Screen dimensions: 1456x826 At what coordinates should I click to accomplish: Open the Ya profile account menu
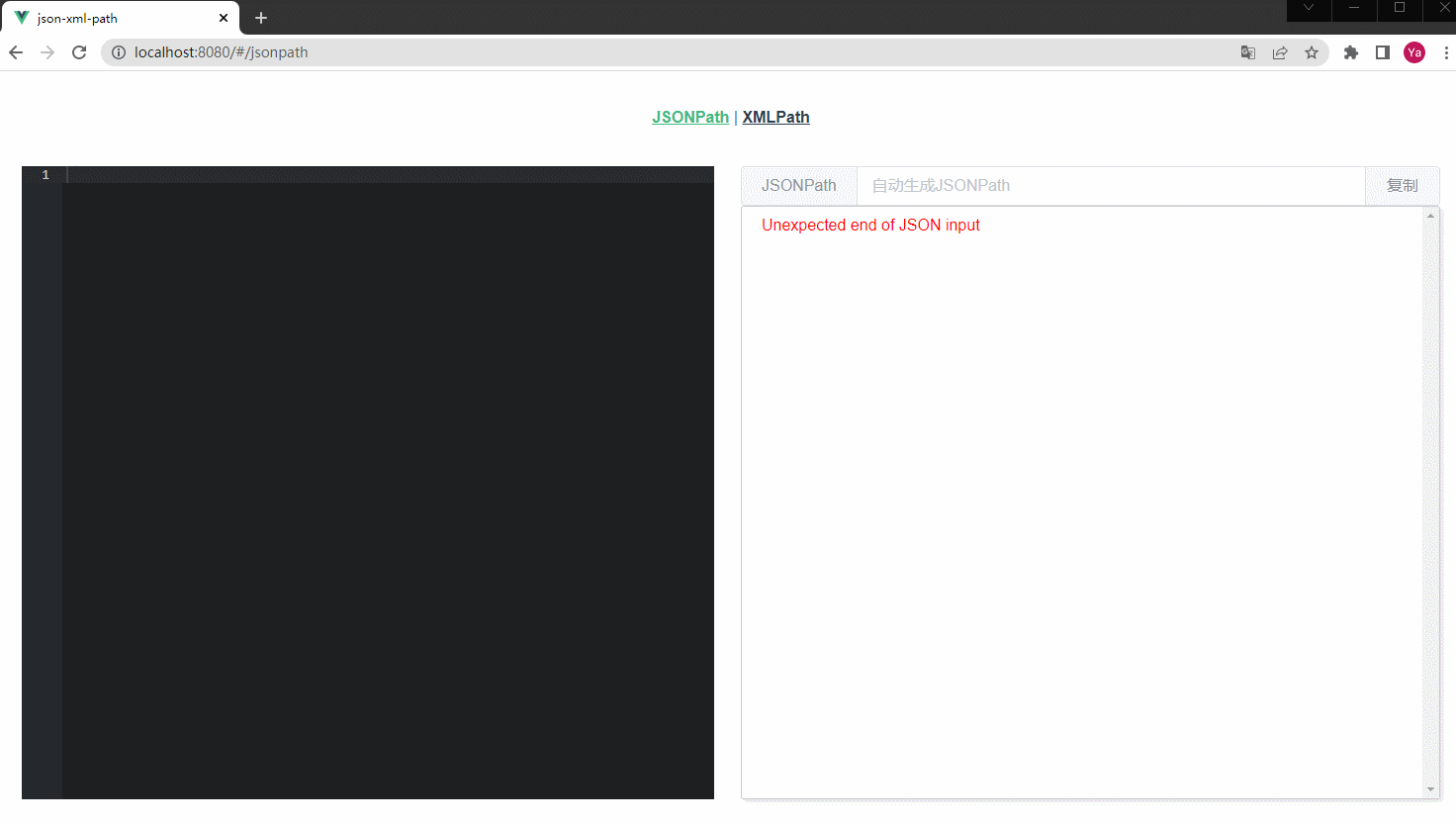coord(1414,52)
